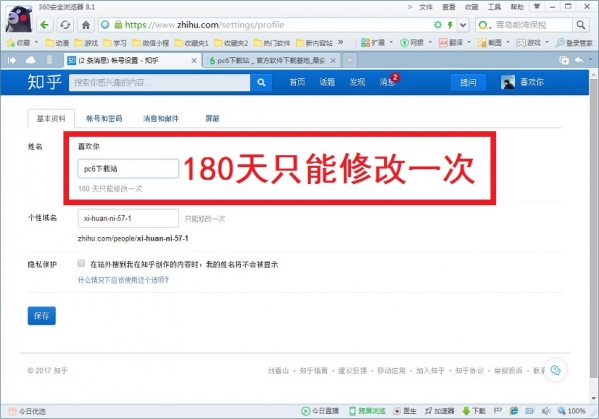
Task: Go to browser home page icon
Action: click(86, 25)
